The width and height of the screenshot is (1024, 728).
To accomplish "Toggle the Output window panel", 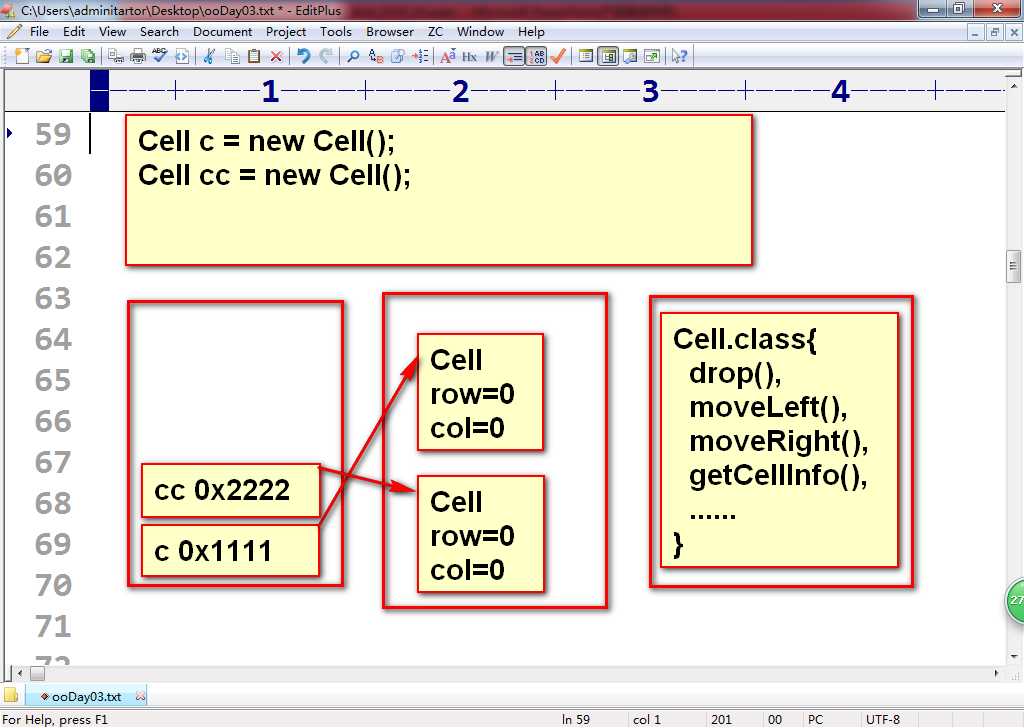I will tap(630, 57).
